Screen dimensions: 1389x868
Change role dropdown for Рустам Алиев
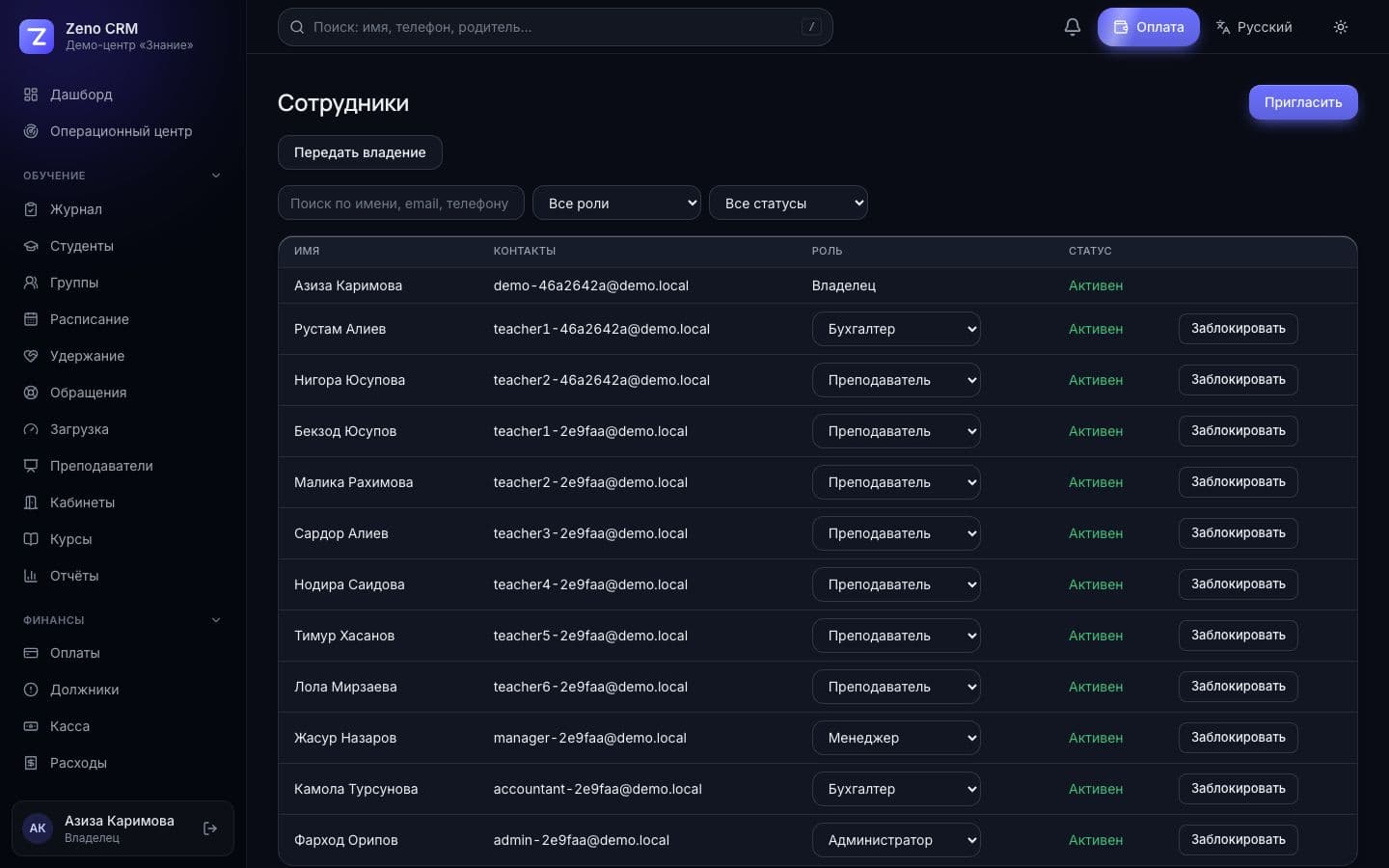(896, 329)
